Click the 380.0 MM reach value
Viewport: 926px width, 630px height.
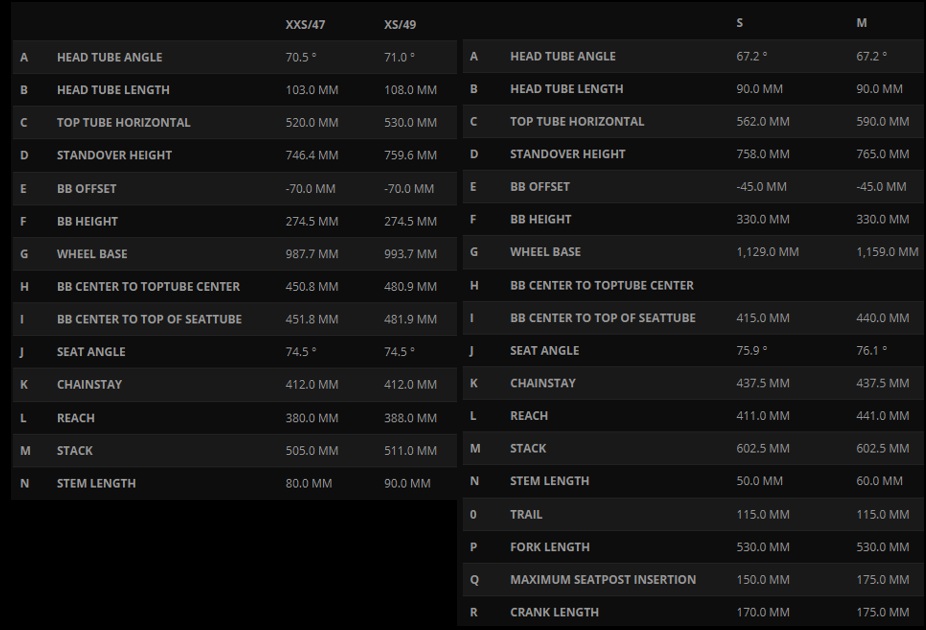click(x=312, y=418)
